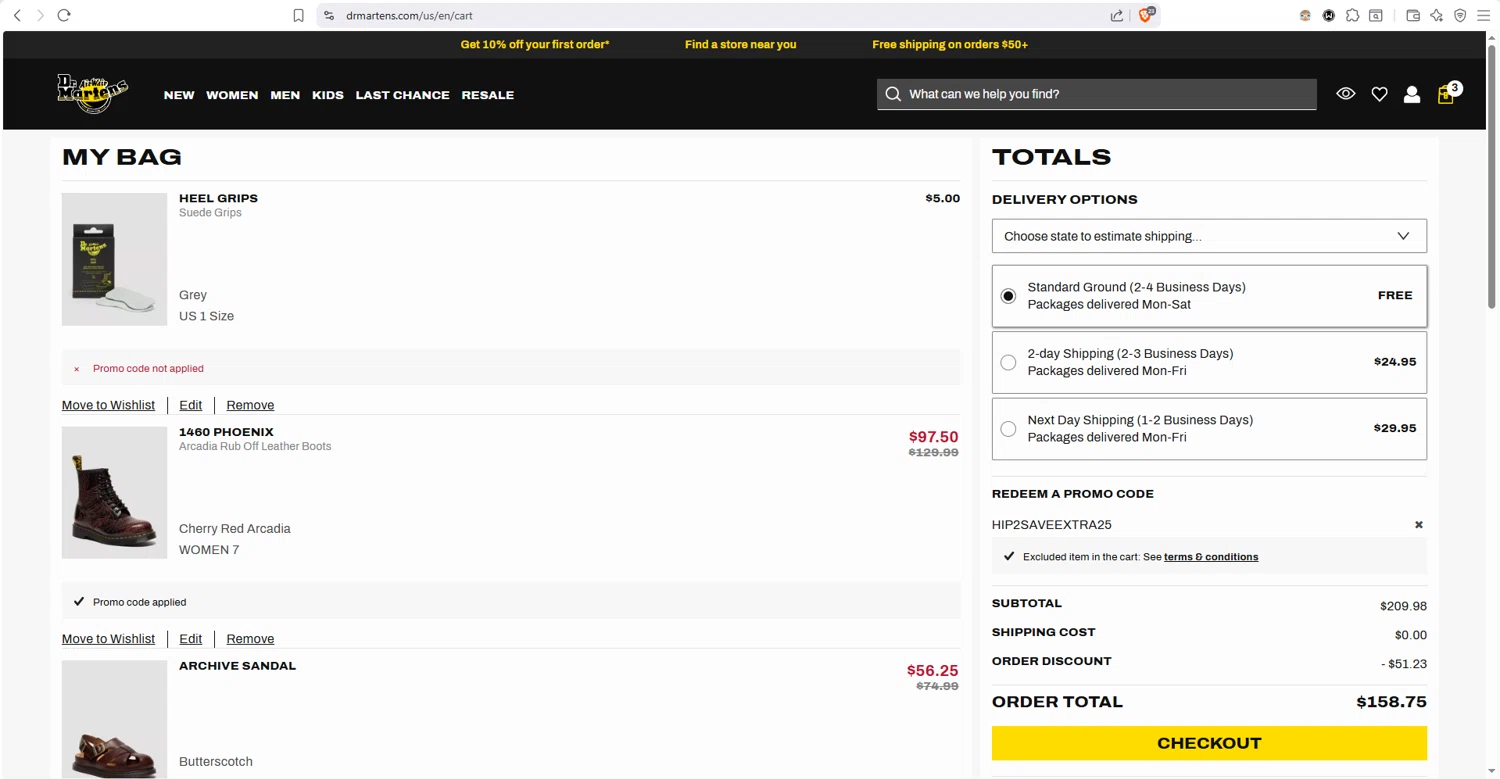Open the Brave Shields icon
Image resolution: width=1500 pixels, height=779 pixels.
1146,15
